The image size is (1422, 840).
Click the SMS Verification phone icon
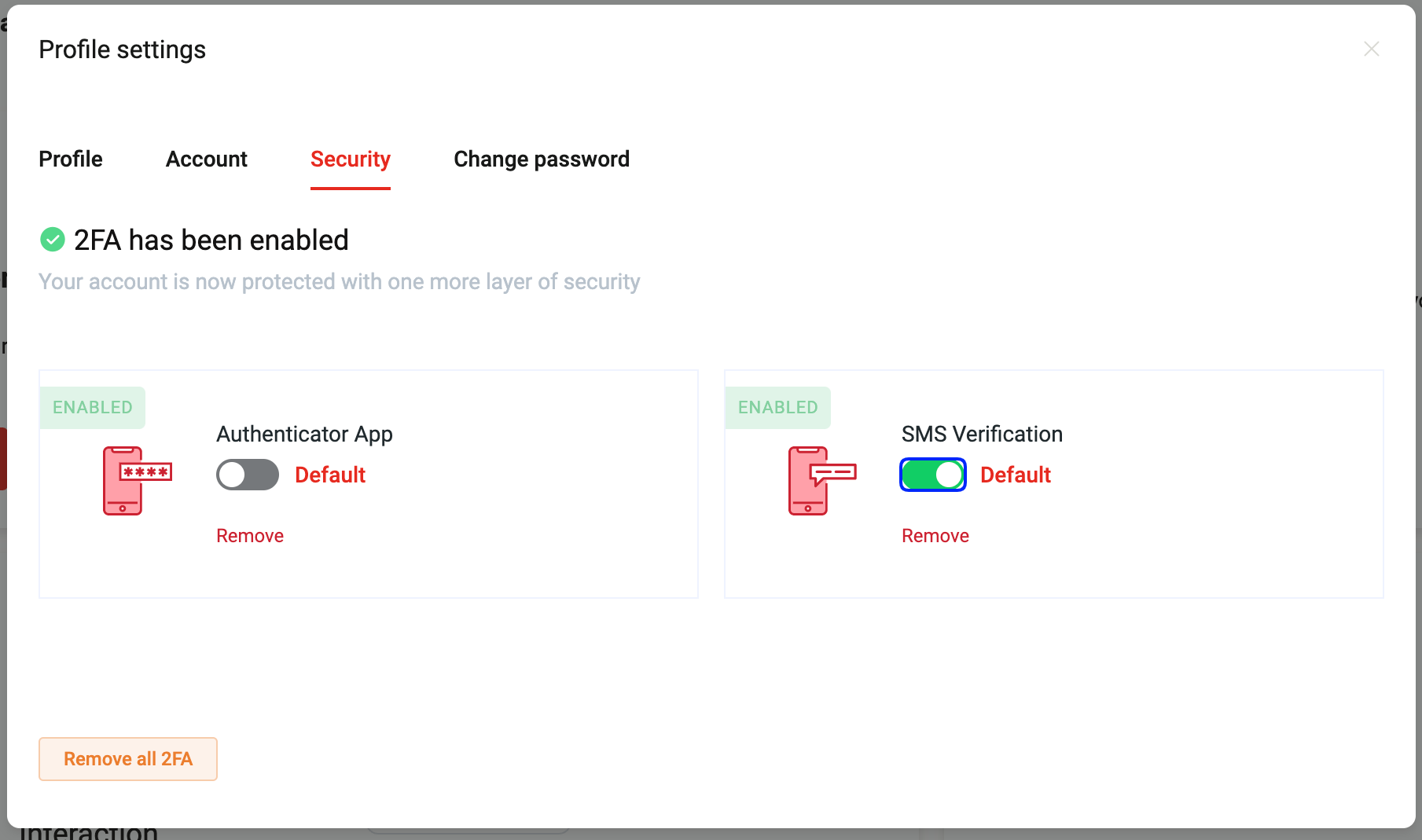point(822,481)
